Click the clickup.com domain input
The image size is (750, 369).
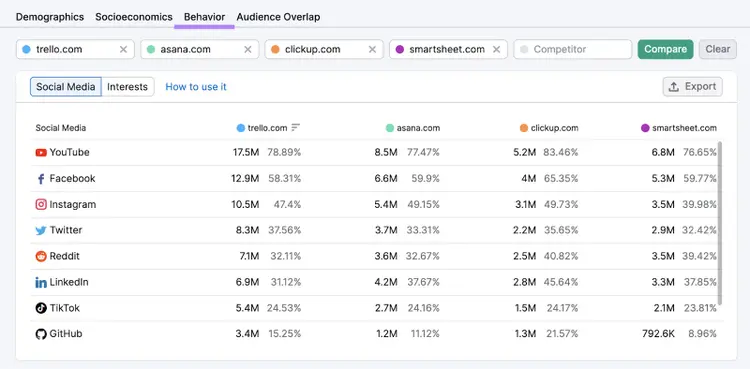324,49
